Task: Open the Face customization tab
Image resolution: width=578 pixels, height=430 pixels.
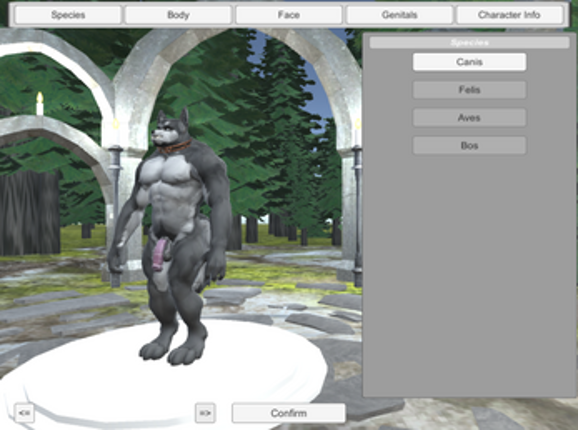Action: pos(289,15)
